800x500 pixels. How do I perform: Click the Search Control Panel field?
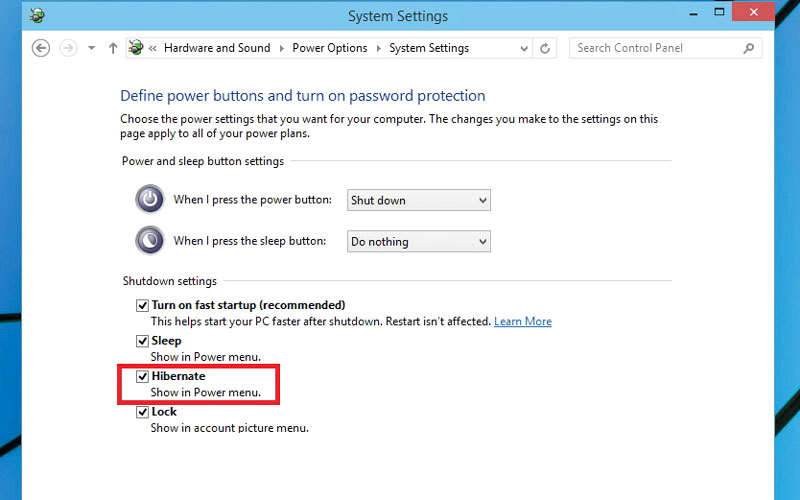click(655, 48)
